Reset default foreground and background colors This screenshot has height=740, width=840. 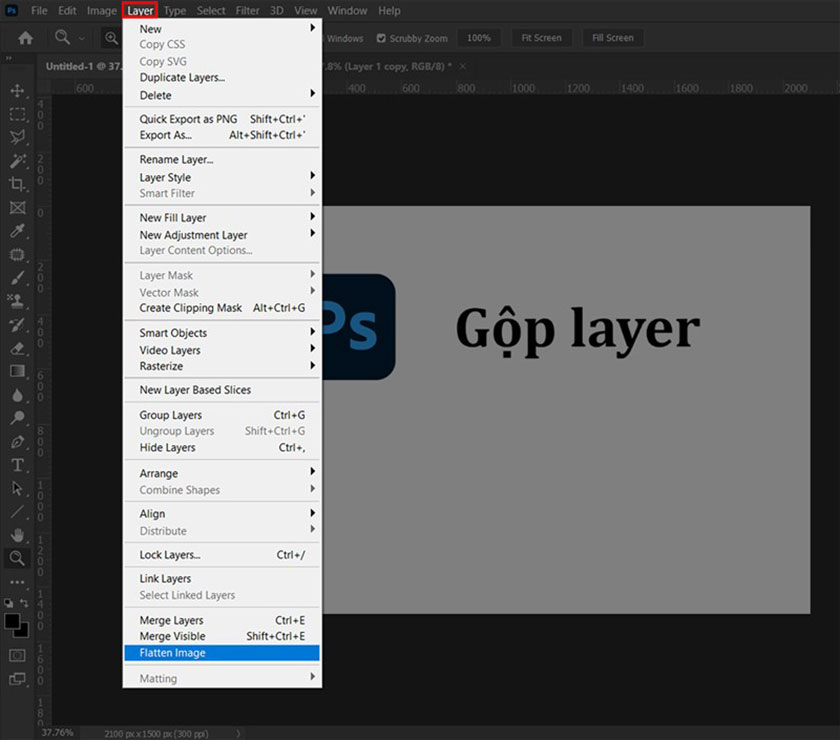tap(9, 603)
